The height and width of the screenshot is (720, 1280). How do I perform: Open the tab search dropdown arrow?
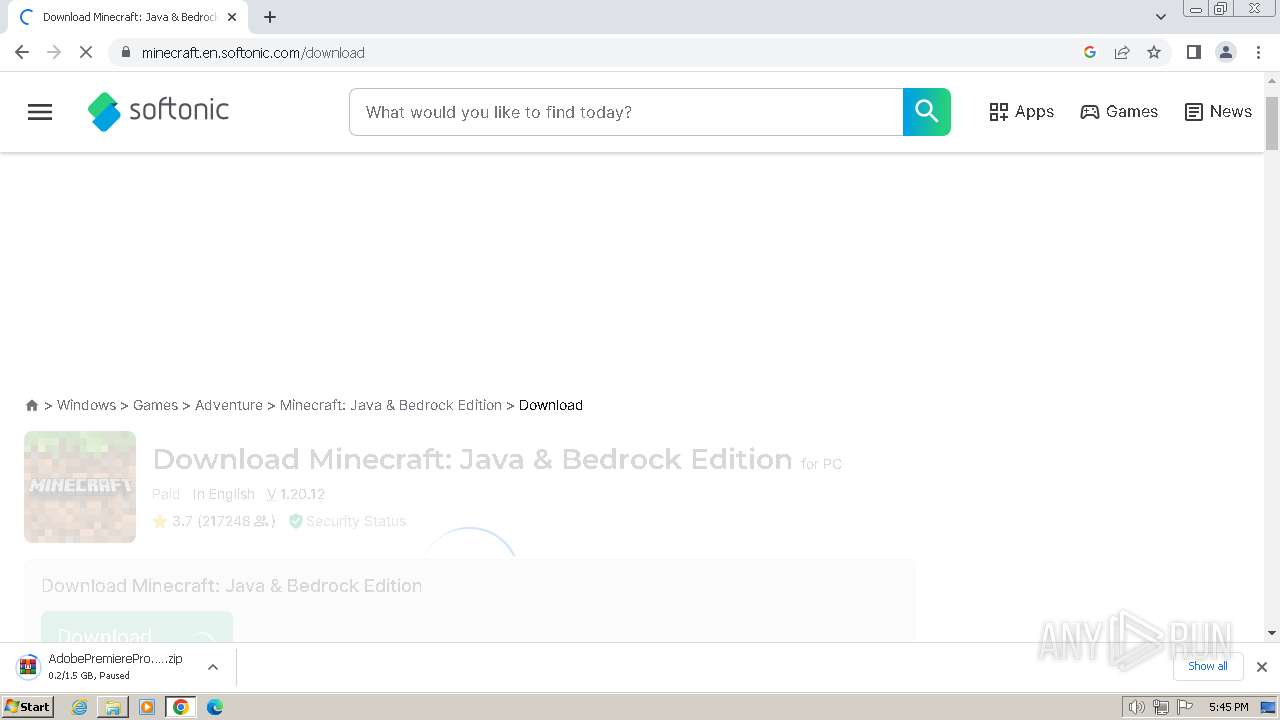(x=1161, y=17)
